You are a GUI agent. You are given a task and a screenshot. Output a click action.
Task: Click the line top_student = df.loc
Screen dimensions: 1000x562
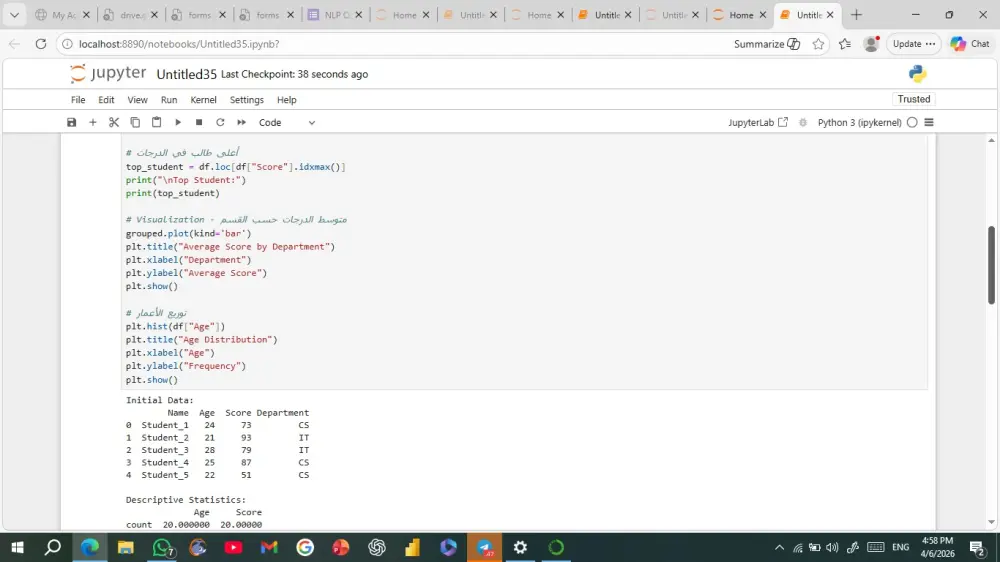point(235,166)
